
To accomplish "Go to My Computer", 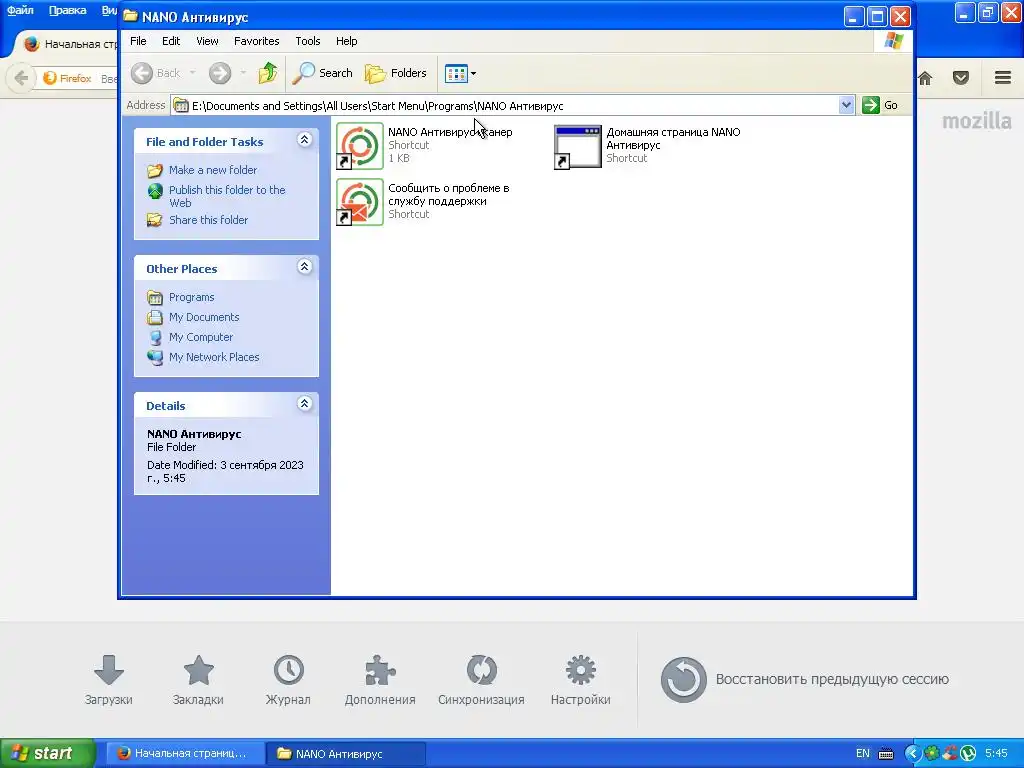I will point(200,337).
